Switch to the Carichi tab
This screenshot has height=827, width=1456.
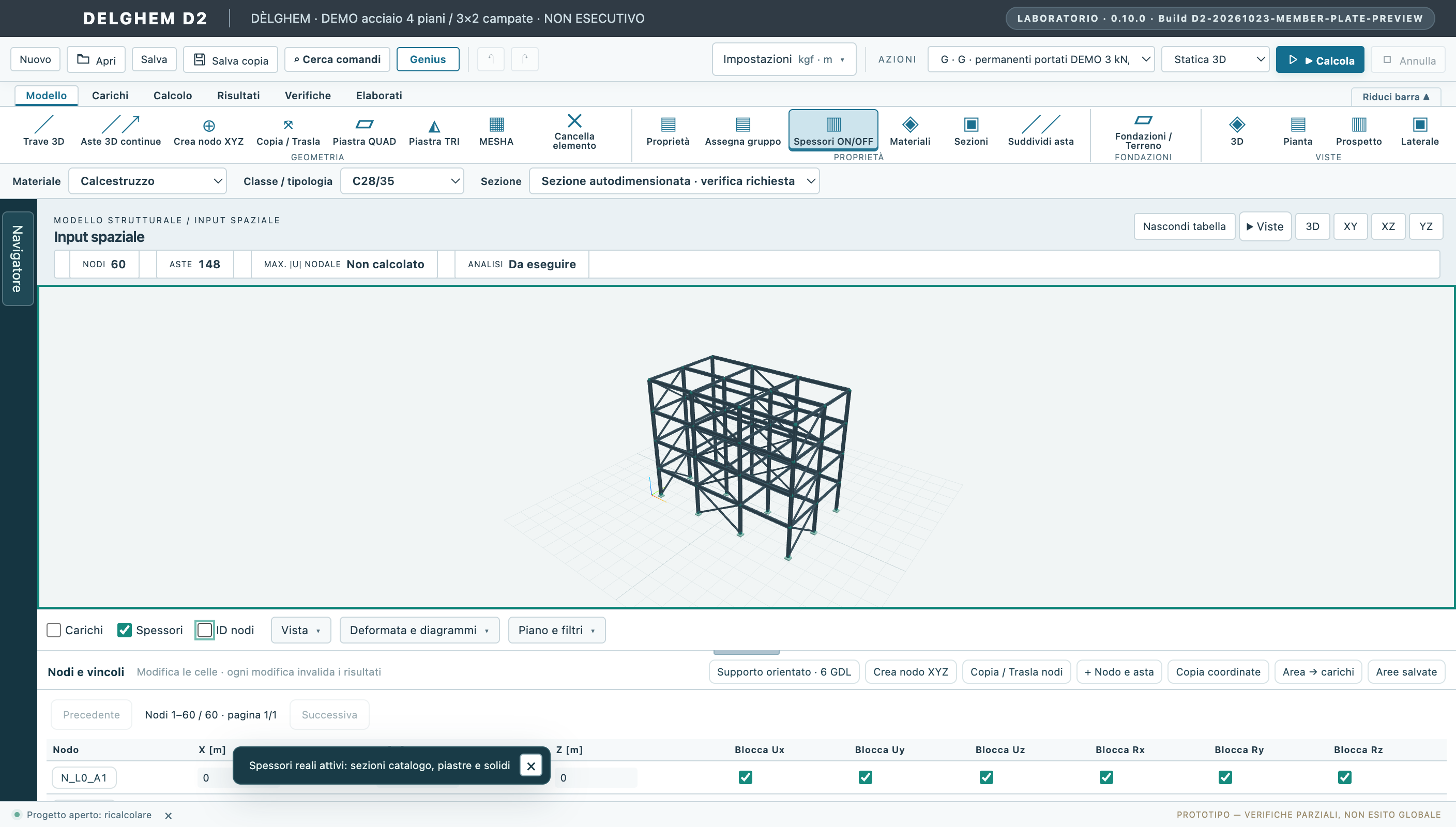(110, 96)
